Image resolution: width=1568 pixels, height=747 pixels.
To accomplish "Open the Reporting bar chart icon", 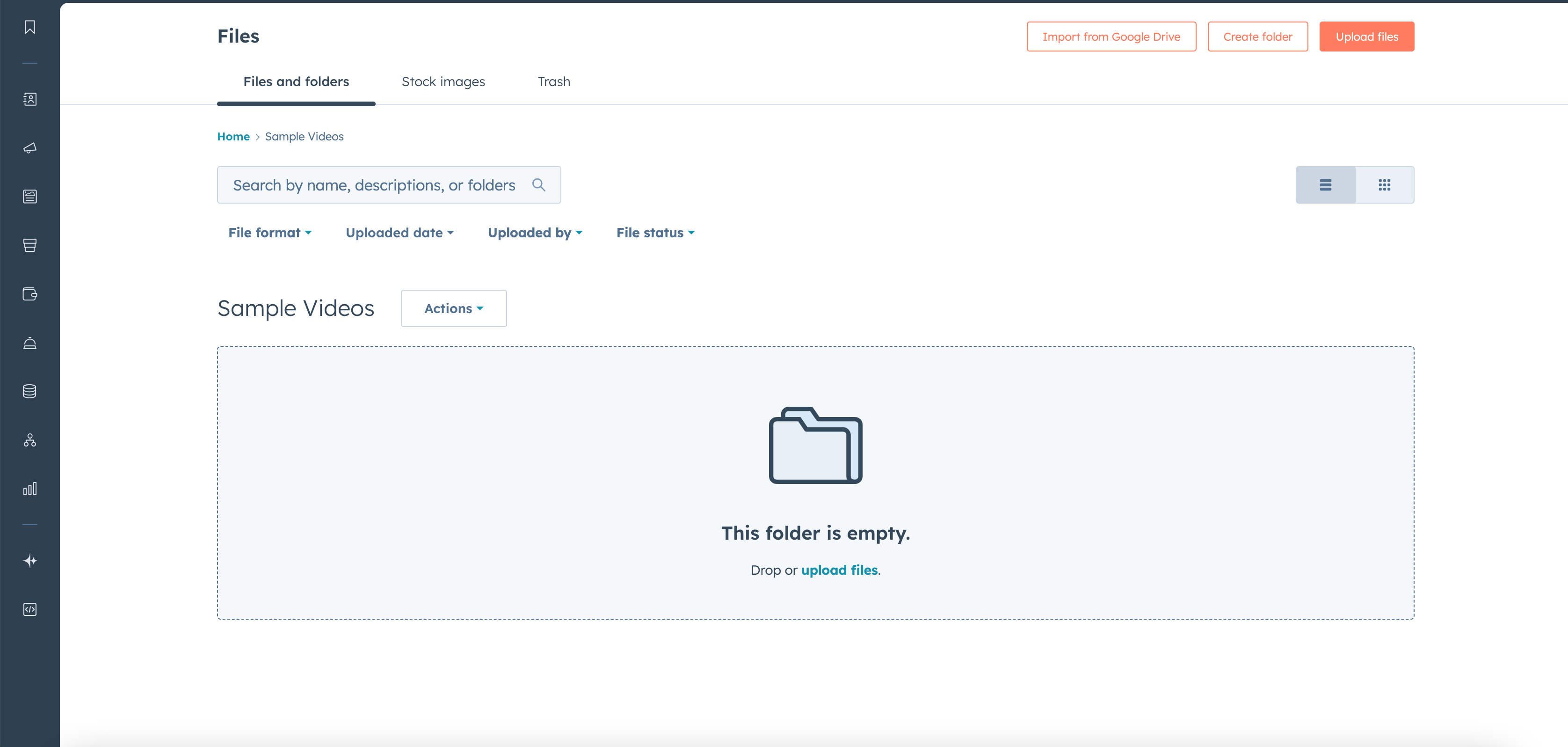I will (x=29, y=489).
